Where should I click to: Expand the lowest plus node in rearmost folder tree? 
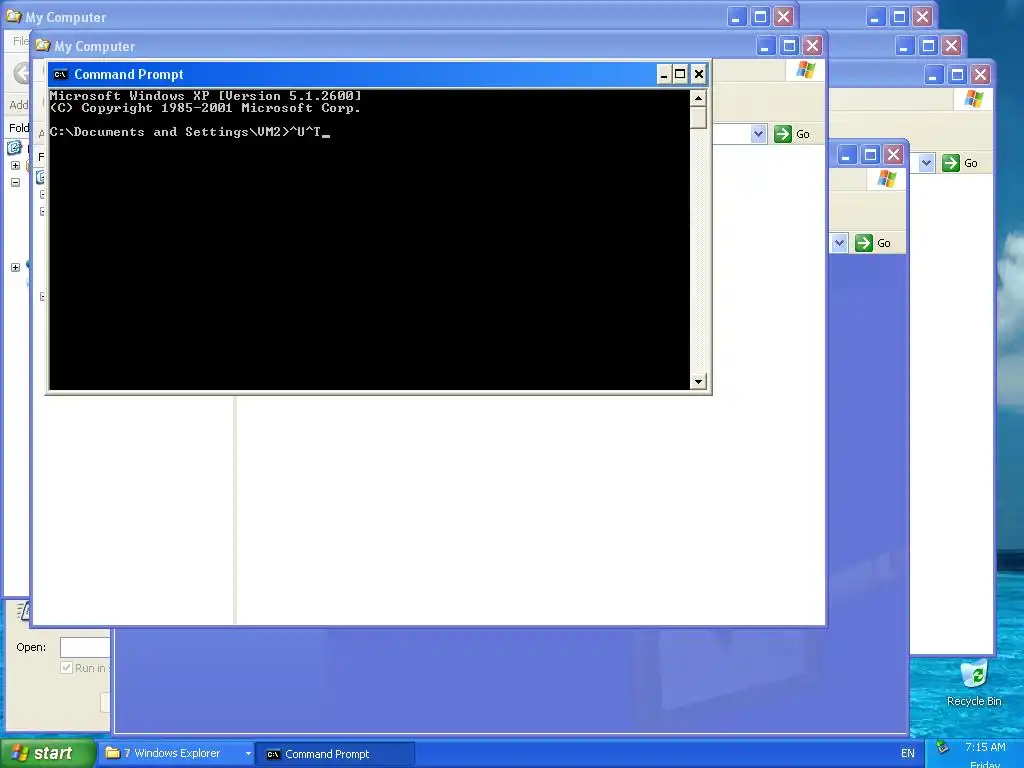pos(16,267)
